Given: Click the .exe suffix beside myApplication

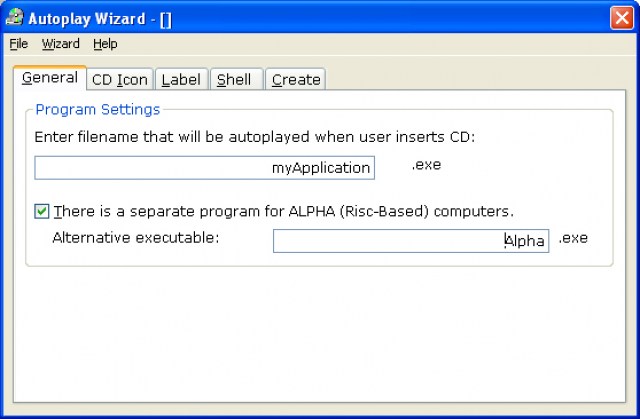Looking at the screenshot, I should pyautogui.click(x=426, y=165).
